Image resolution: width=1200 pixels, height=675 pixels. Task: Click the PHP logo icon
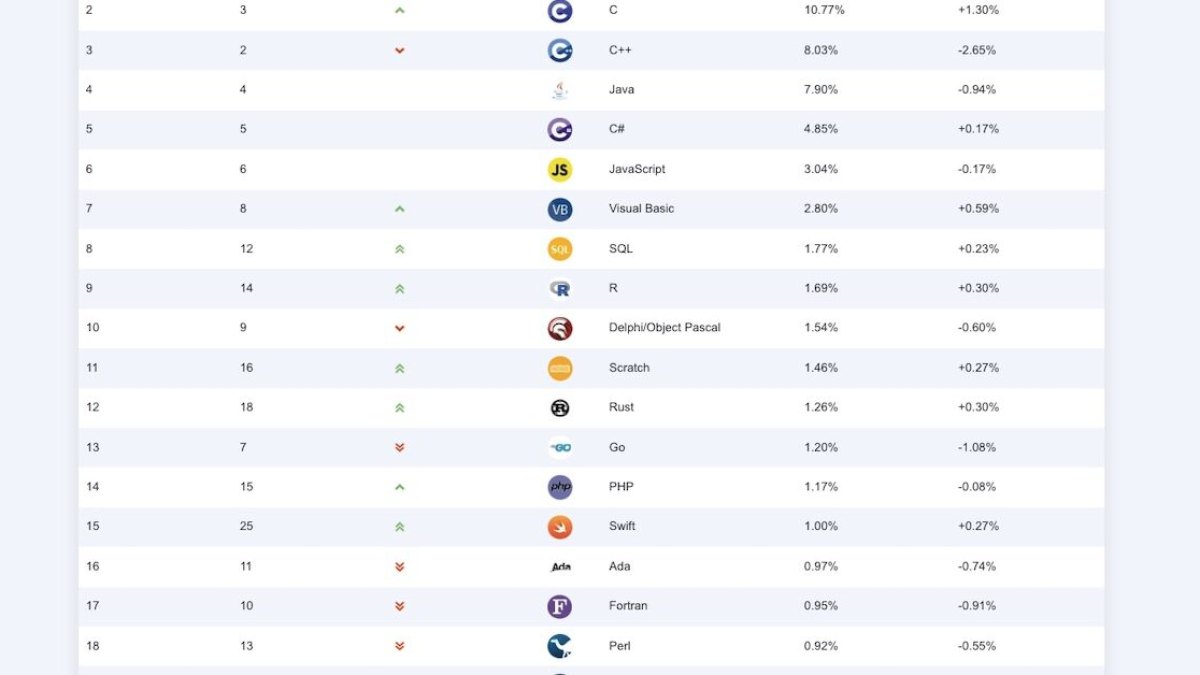(560, 487)
